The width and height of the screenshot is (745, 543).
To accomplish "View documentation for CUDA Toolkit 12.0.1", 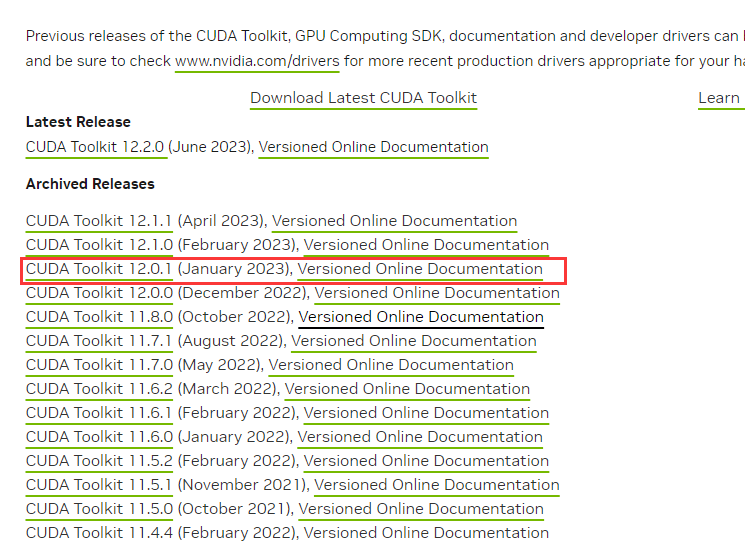I will 420,269.
